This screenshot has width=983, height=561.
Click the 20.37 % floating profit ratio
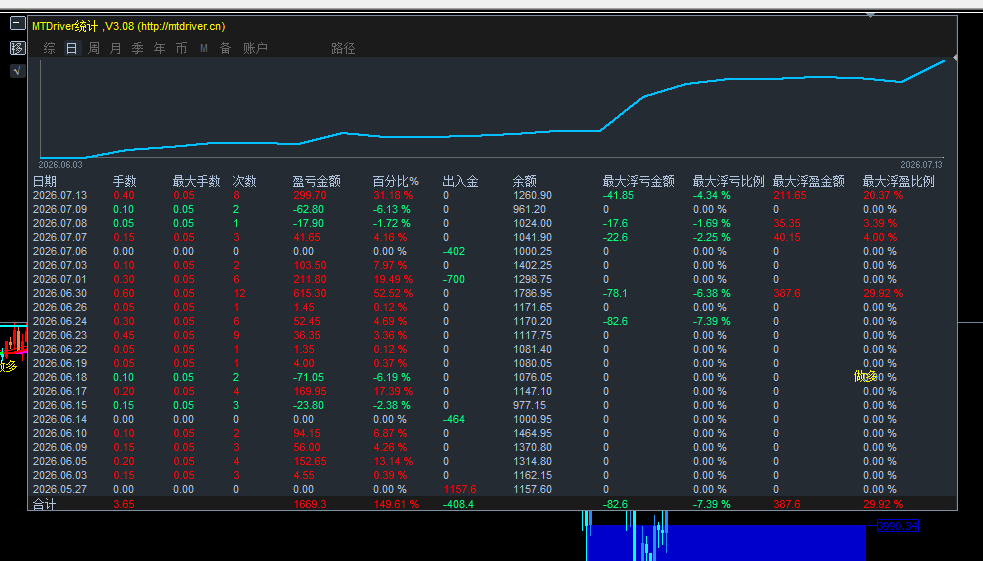click(883, 196)
